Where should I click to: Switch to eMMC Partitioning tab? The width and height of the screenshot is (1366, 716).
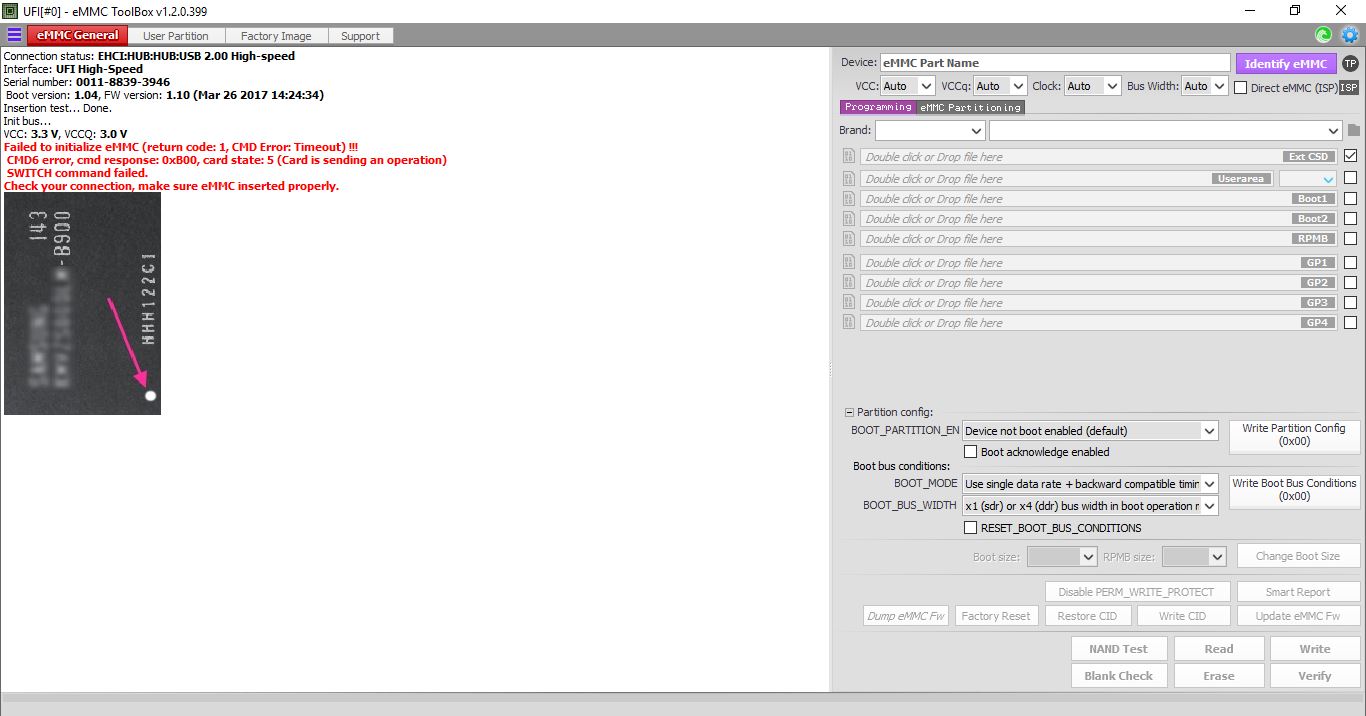[971, 107]
